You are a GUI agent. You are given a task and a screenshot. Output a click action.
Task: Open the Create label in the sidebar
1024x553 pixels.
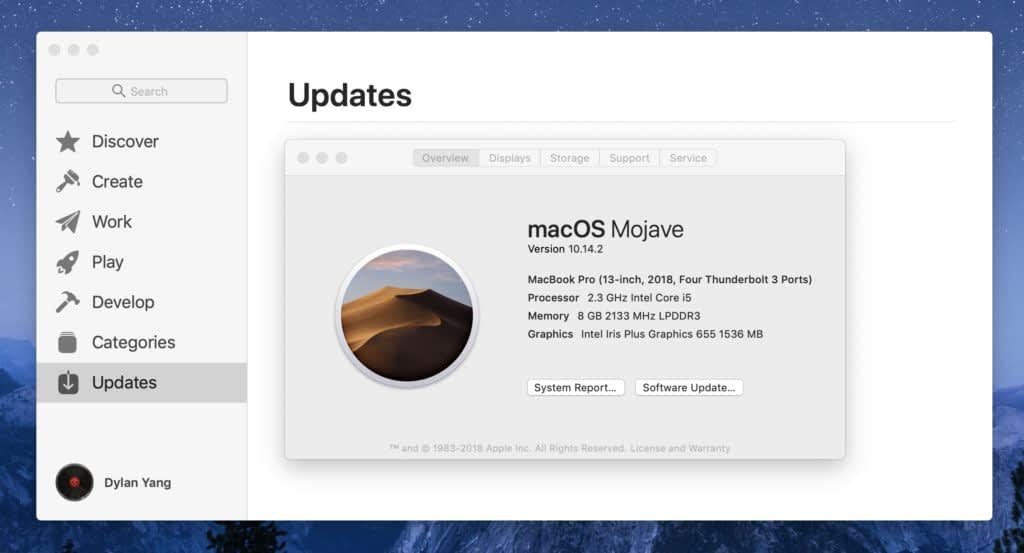coord(117,182)
